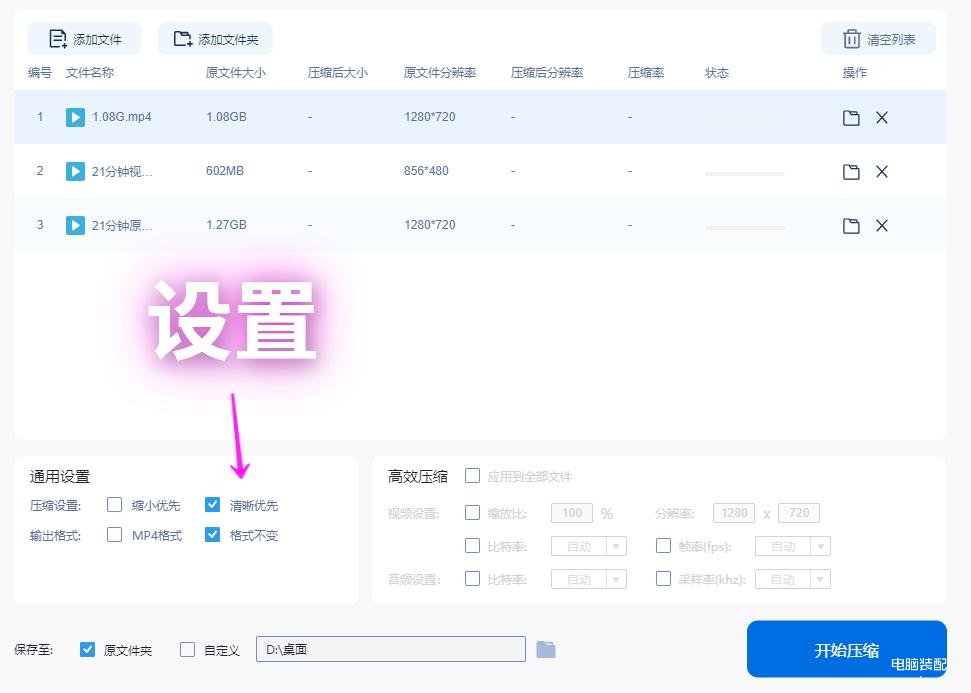Click the 压缩率 column header

[x=646, y=72]
